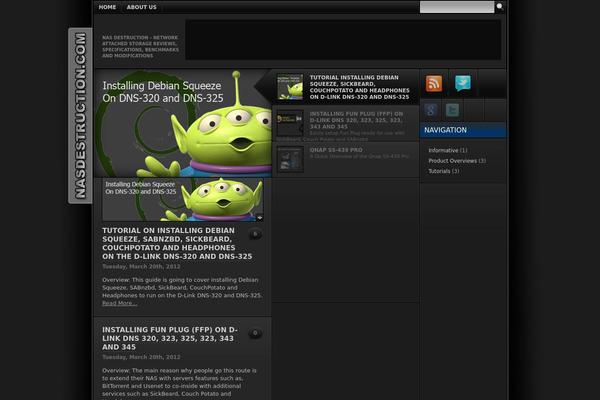Viewport: 600px width, 400px height.
Task: Open the Informative (1) category
Action: [x=448, y=150]
